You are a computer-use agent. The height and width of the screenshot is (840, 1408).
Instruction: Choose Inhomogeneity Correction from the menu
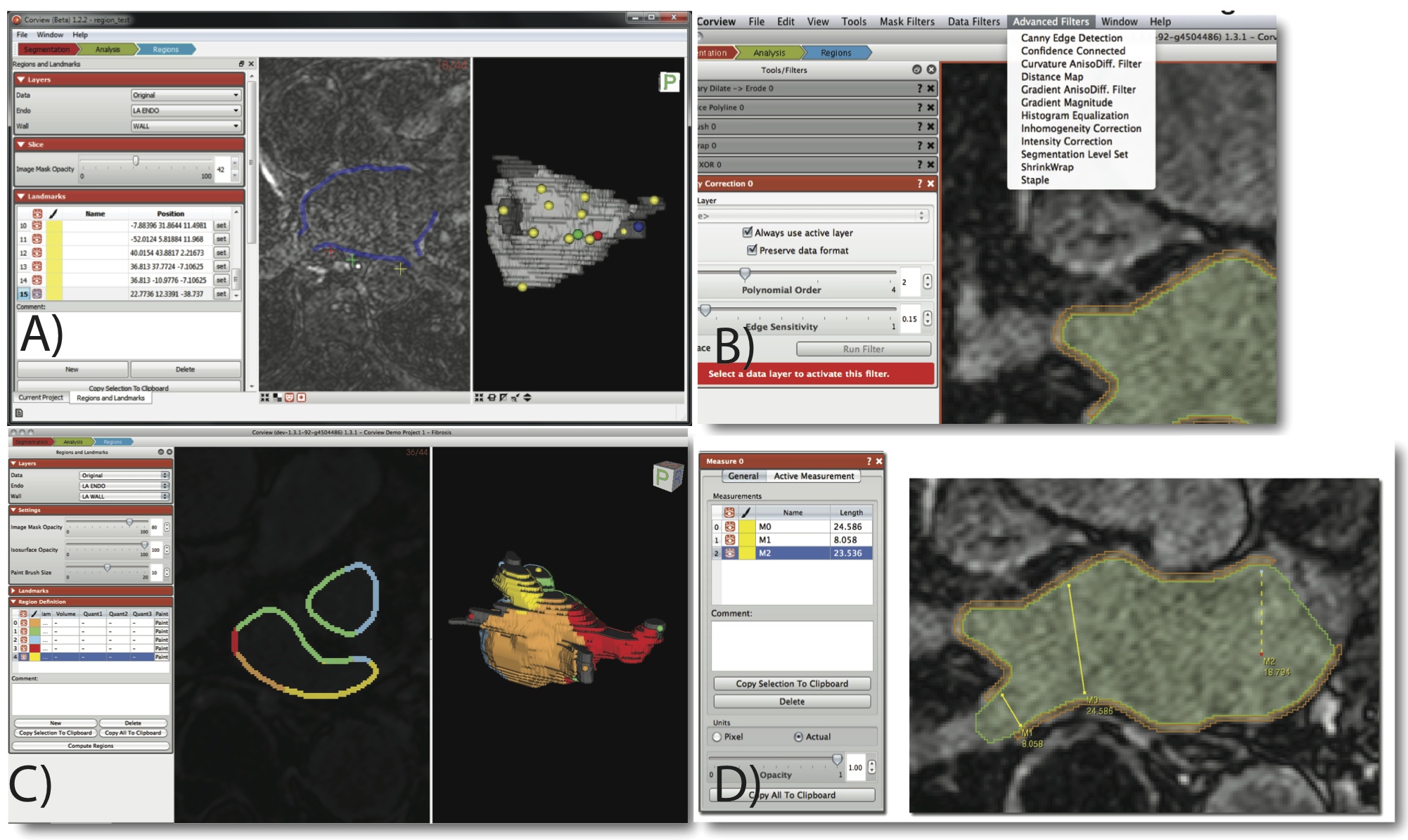tap(1081, 129)
